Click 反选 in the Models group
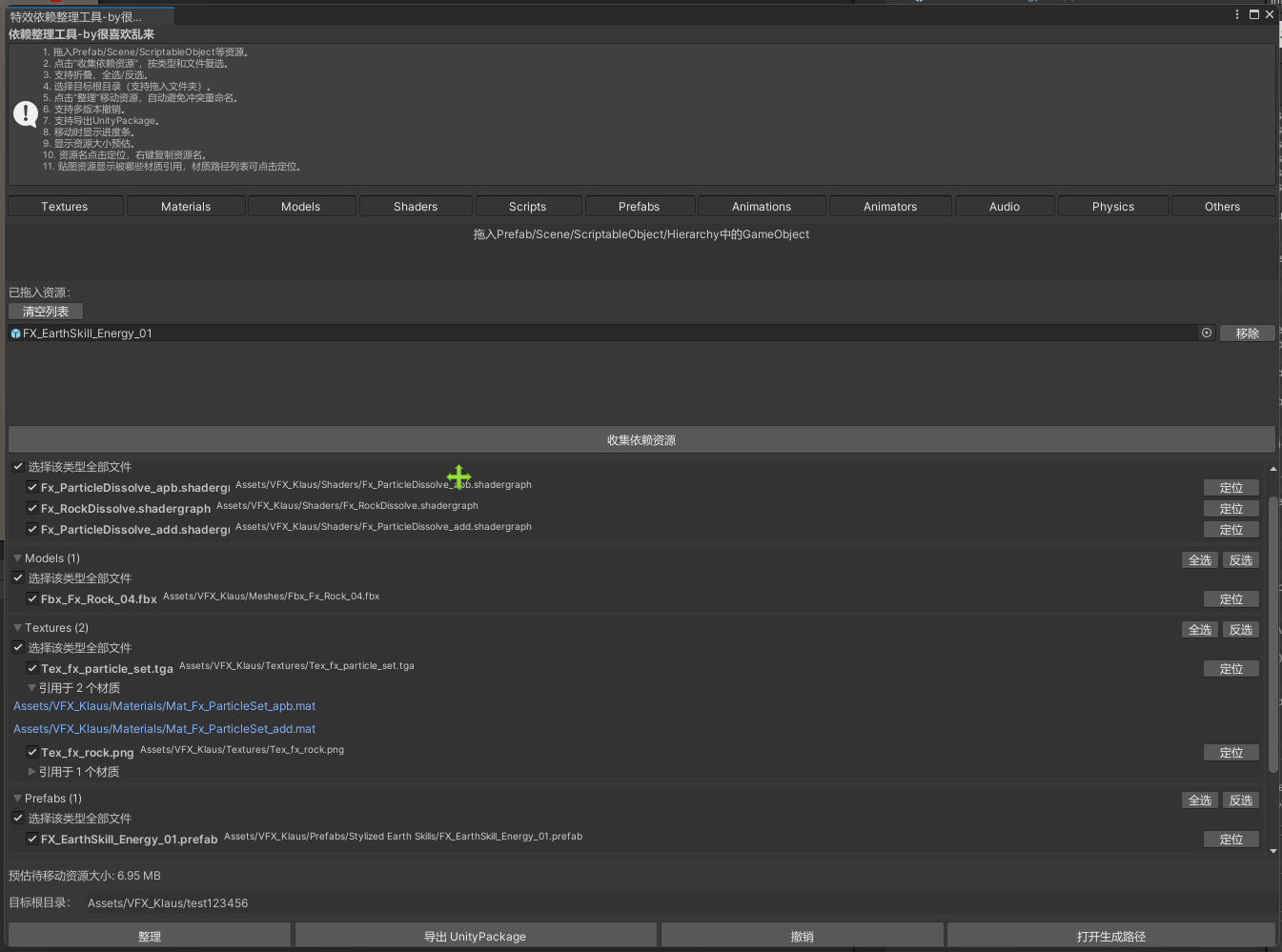Screen dimensions: 1282x952 click(x=1241, y=559)
